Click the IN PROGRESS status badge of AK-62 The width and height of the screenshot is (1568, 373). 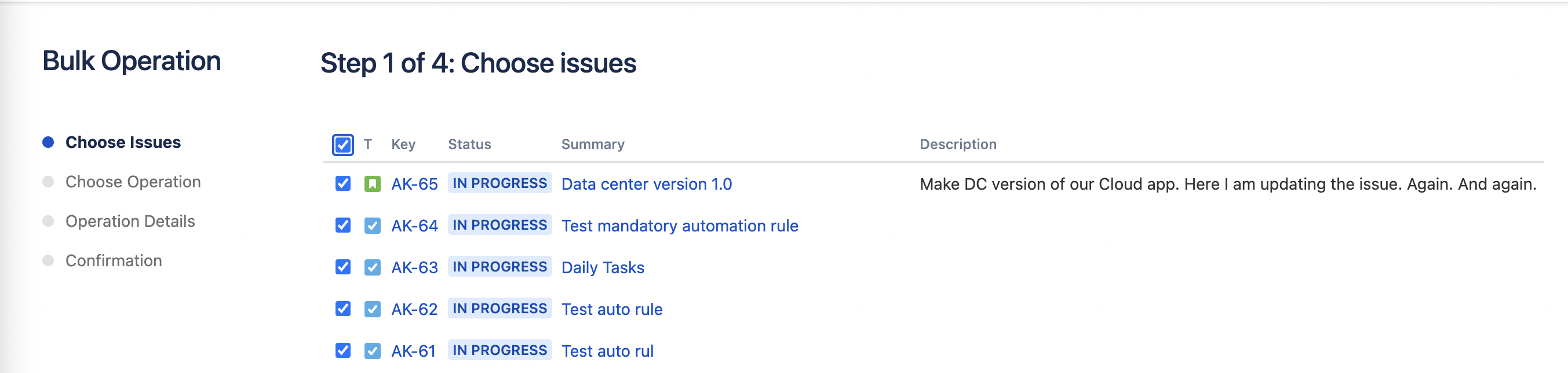click(x=499, y=309)
